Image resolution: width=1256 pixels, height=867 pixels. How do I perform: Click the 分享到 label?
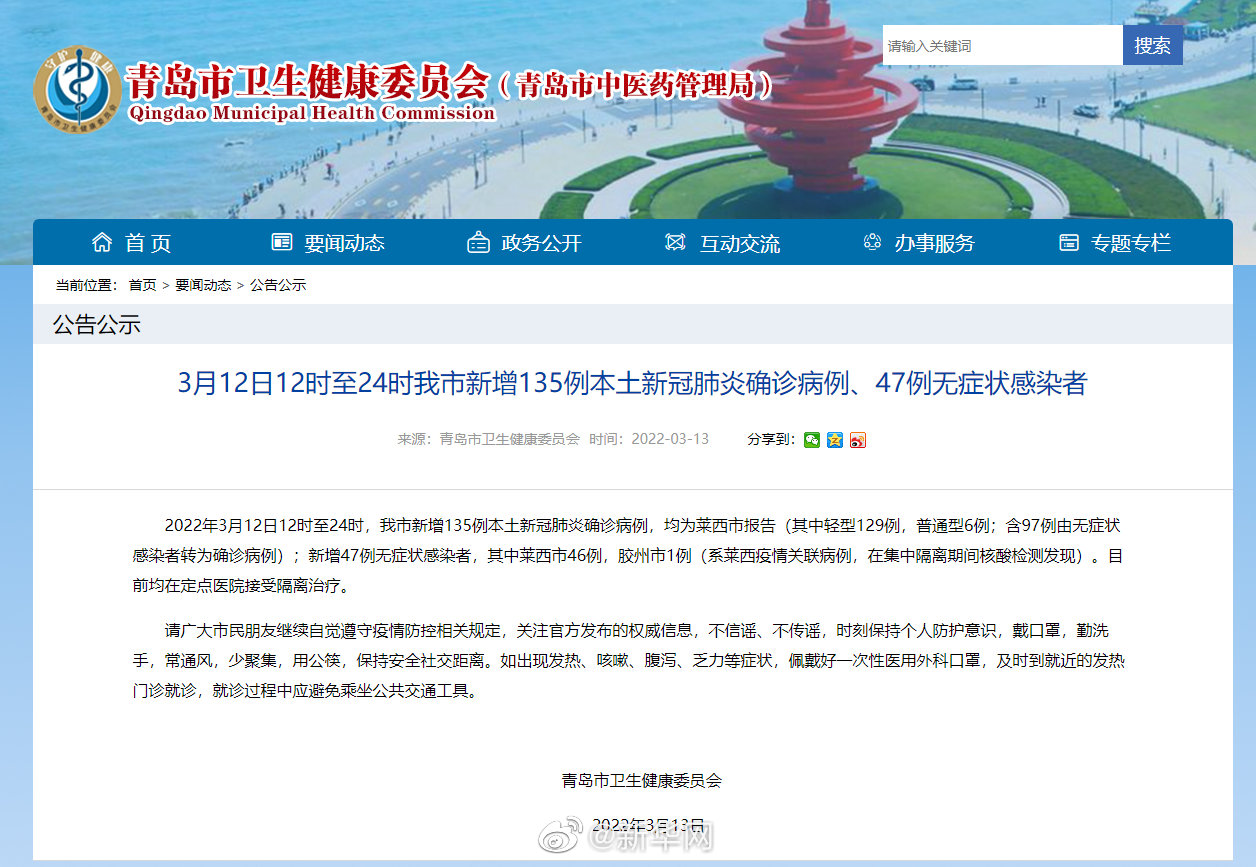[x=772, y=439]
